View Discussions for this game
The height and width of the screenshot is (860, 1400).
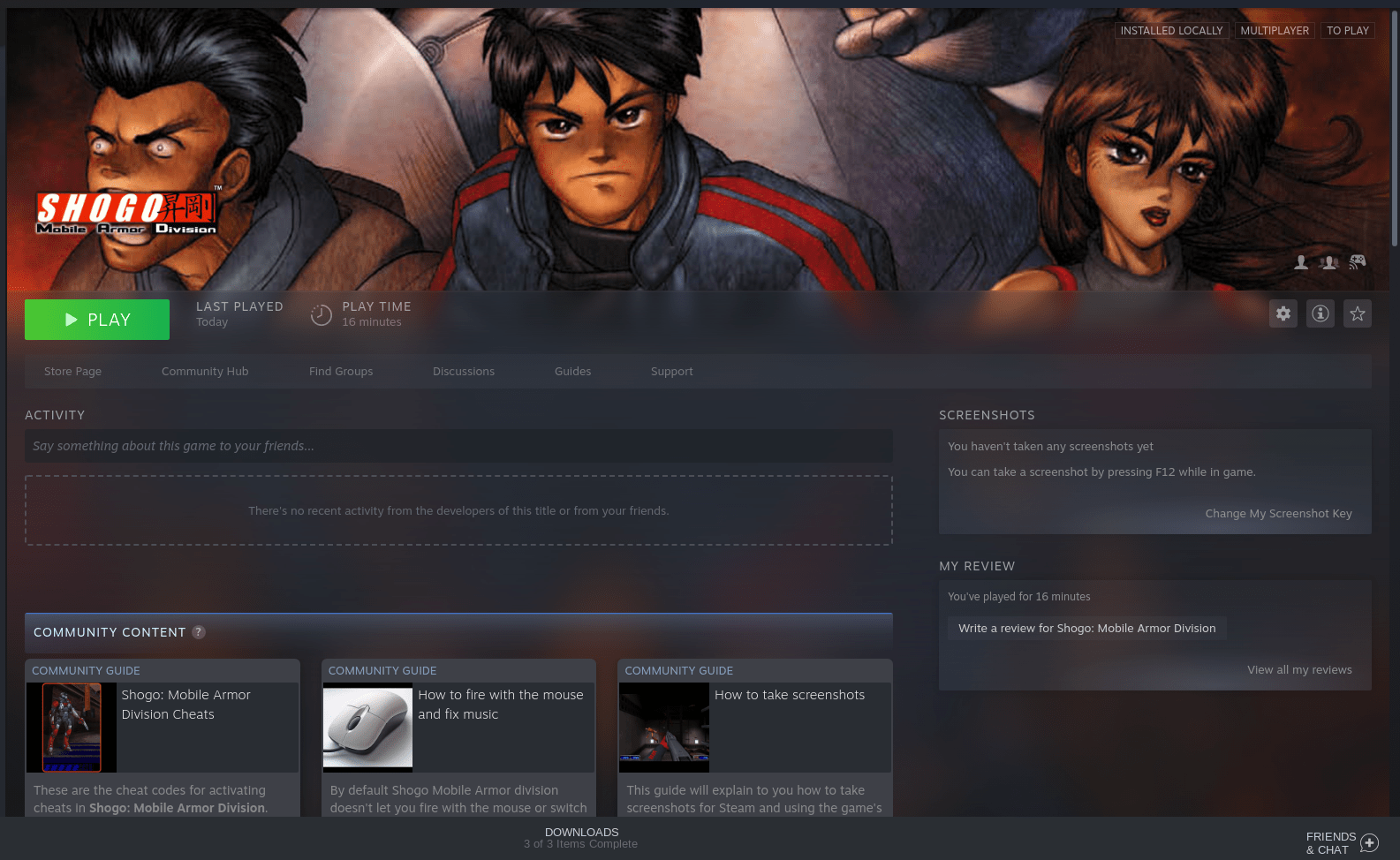click(x=464, y=372)
